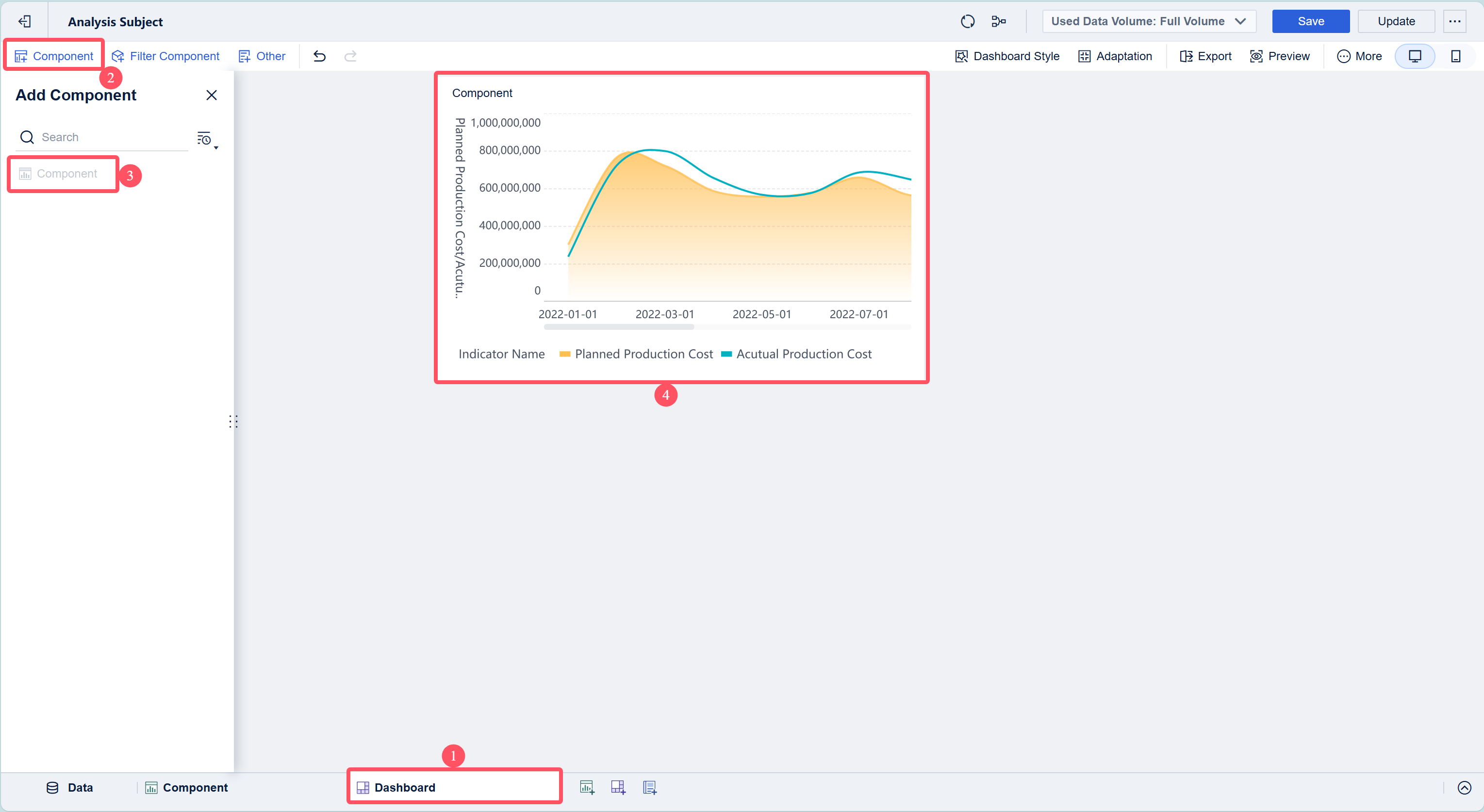Switch to bottom Component tab

pos(187,787)
